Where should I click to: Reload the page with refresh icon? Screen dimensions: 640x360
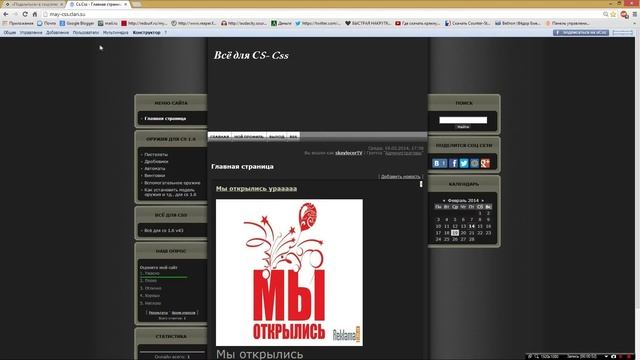(x=25, y=14)
